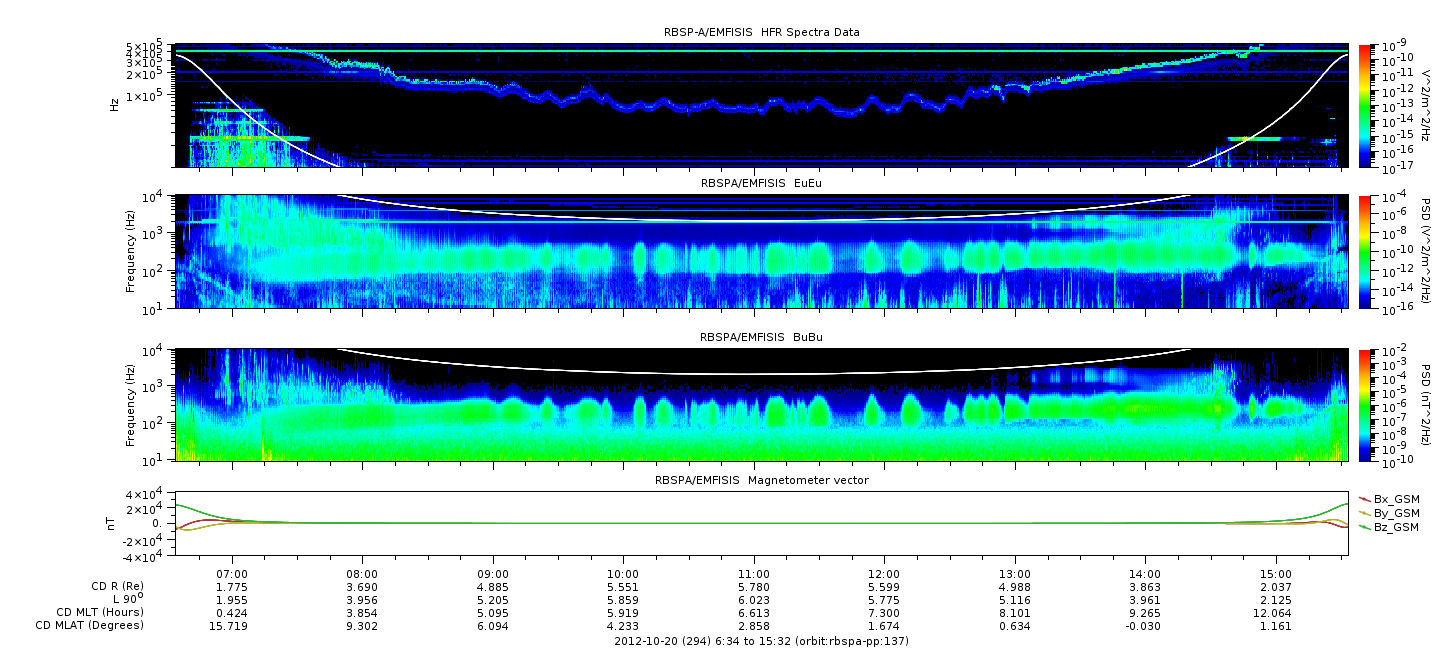
Task: Click the EuEu panel PSD color bar
Action: 1365,252
